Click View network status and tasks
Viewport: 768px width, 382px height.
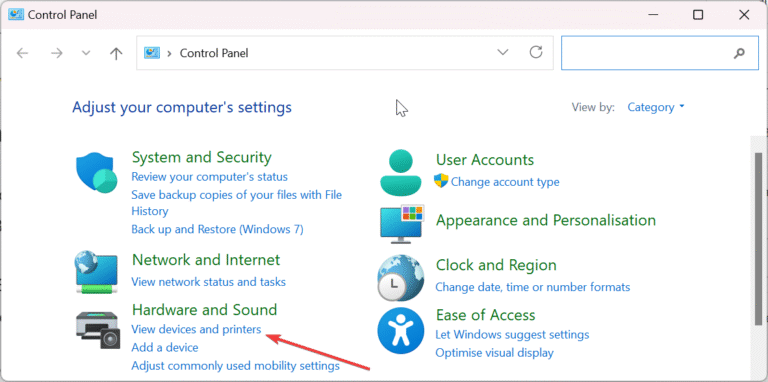[x=209, y=282]
